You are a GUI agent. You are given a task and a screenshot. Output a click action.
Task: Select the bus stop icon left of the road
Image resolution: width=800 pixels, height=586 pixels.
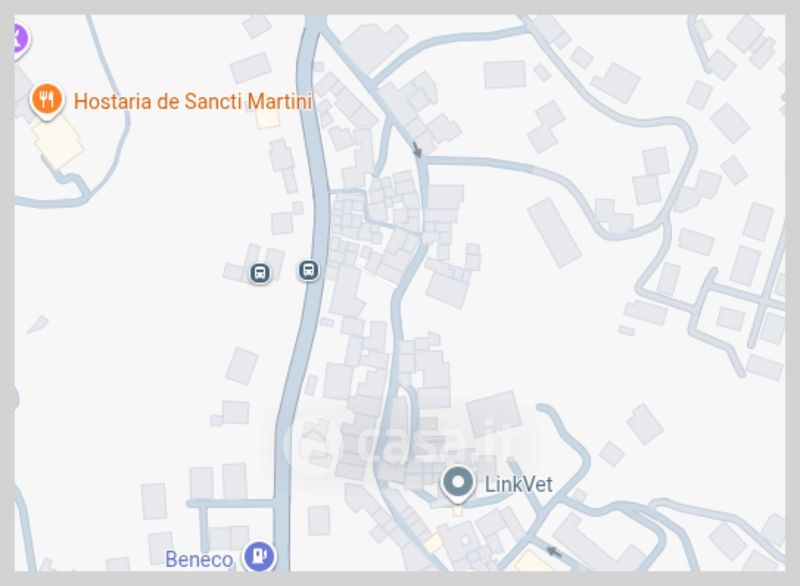(260, 273)
